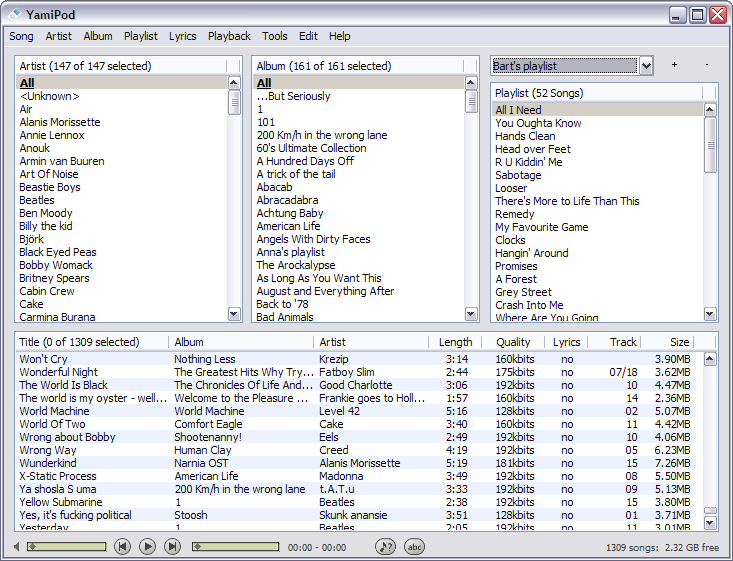Screen dimensions: 733x561
Task: Open the Bart's playlist dropdown
Action: point(646,66)
